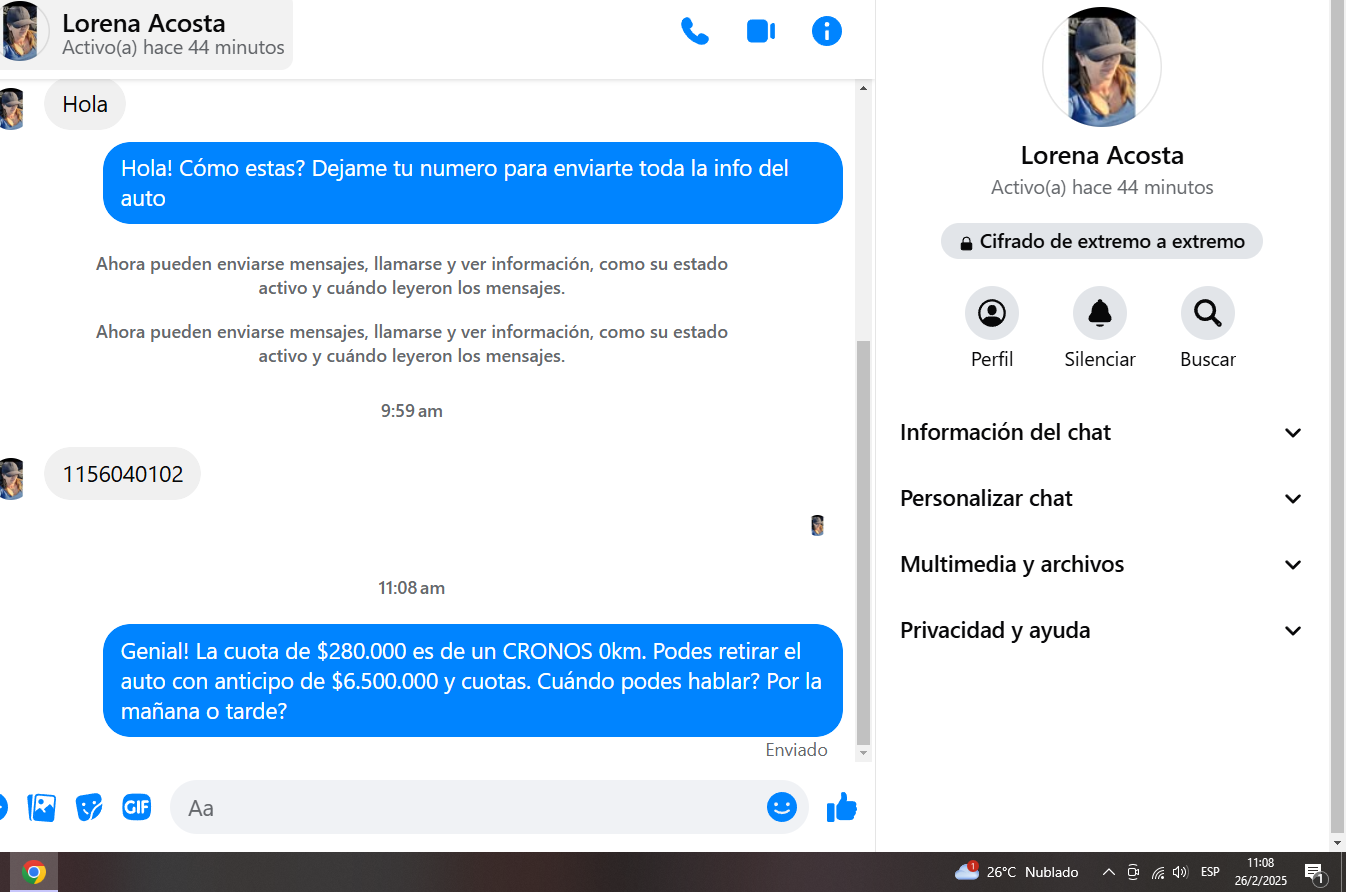Viewport: 1346px width, 892px height.
Task: Click the Chrome icon in the taskbar
Action: pyautogui.click(x=34, y=872)
